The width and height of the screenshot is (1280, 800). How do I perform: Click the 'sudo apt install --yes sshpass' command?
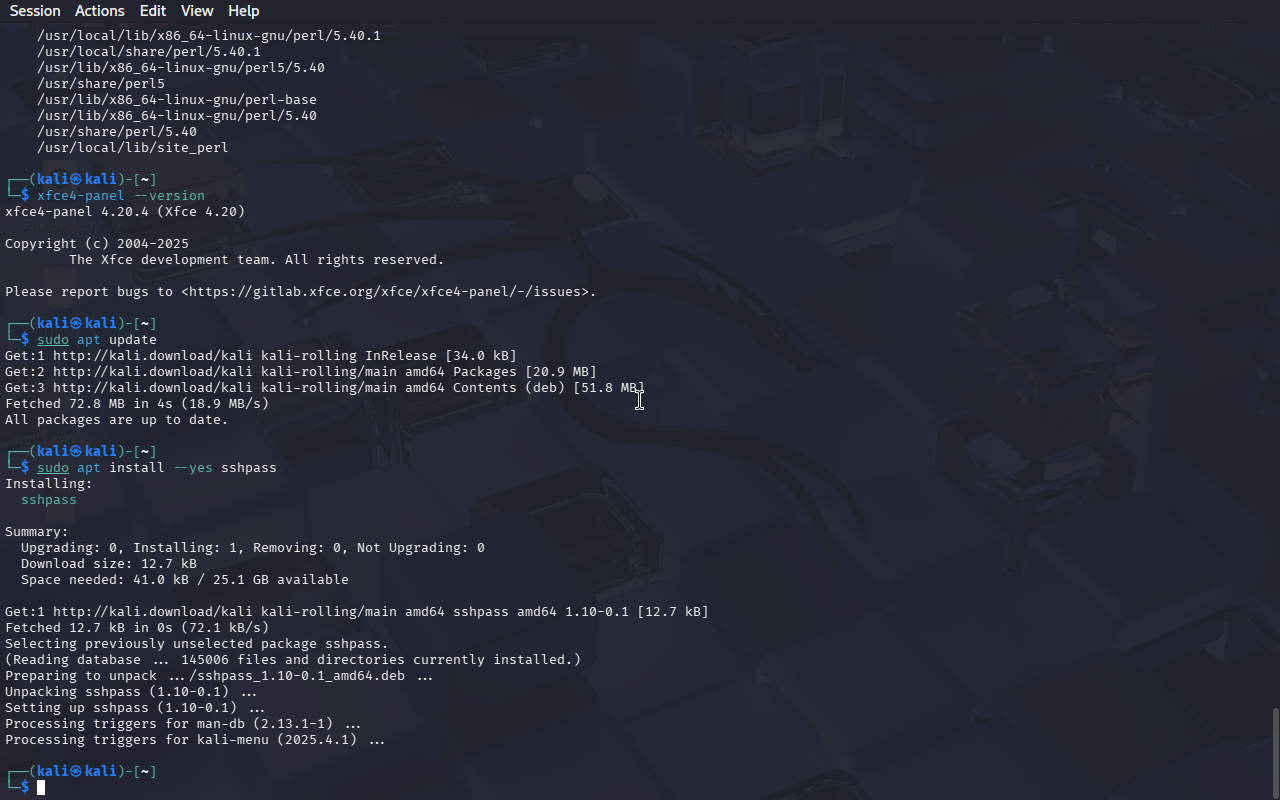pyautogui.click(x=157, y=468)
